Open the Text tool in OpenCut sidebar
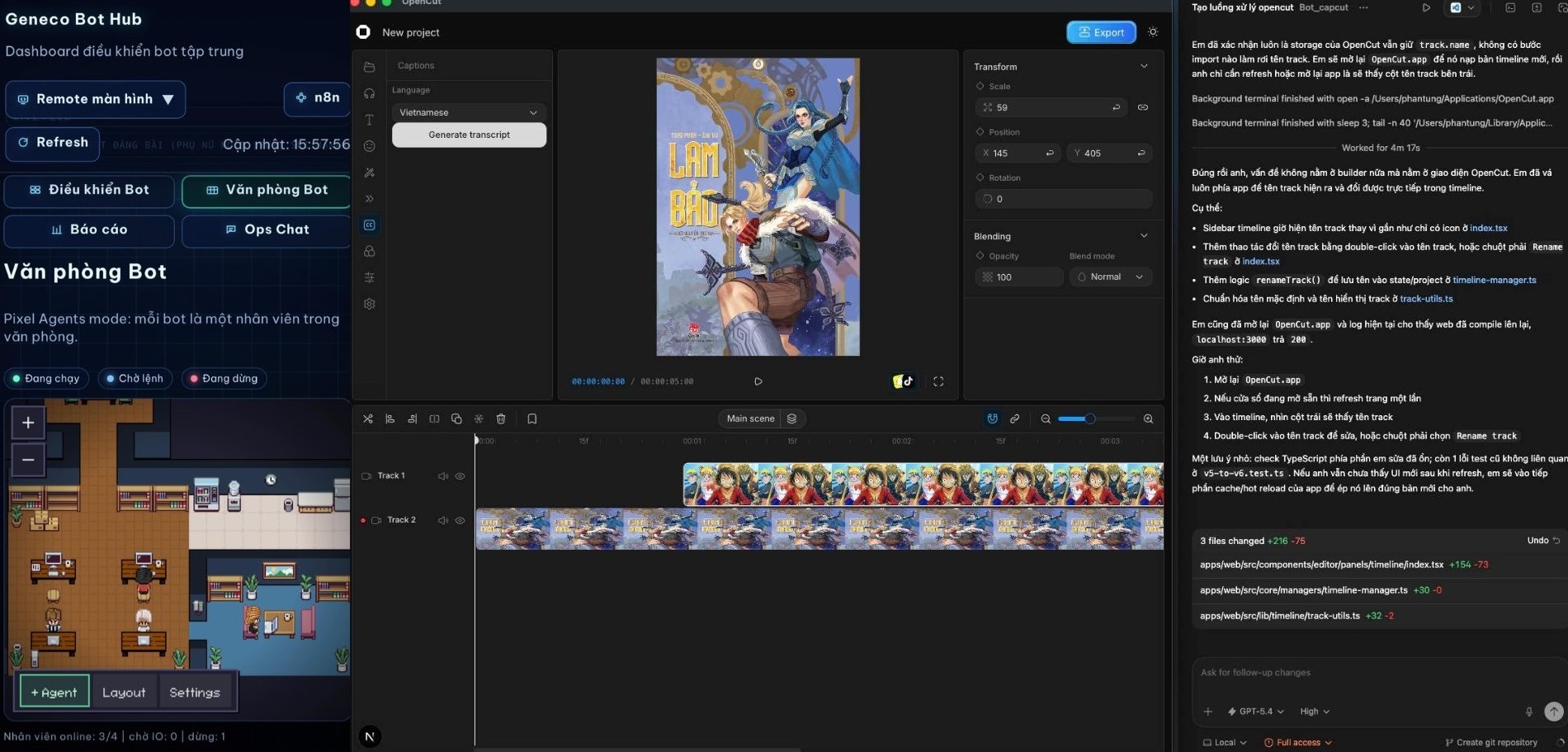The width and height of the screenshot is (1568, 752). [369, 120]
